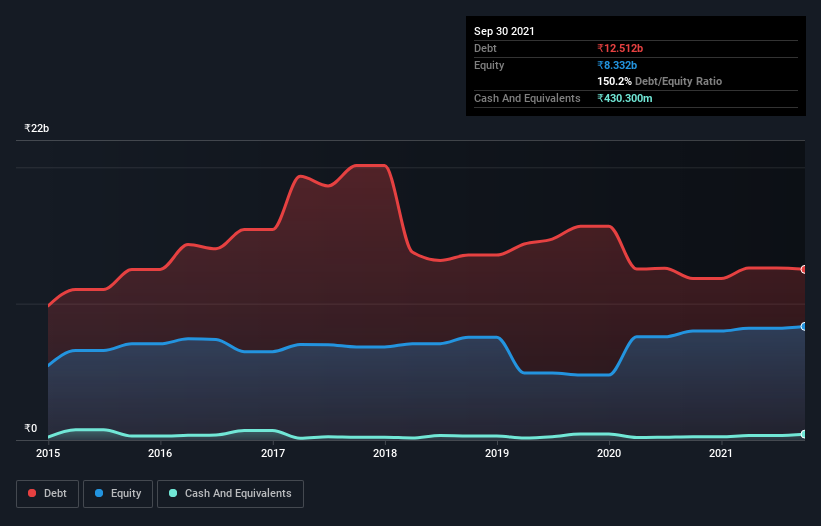Select the 2021 x-axis label

point(721,453)
